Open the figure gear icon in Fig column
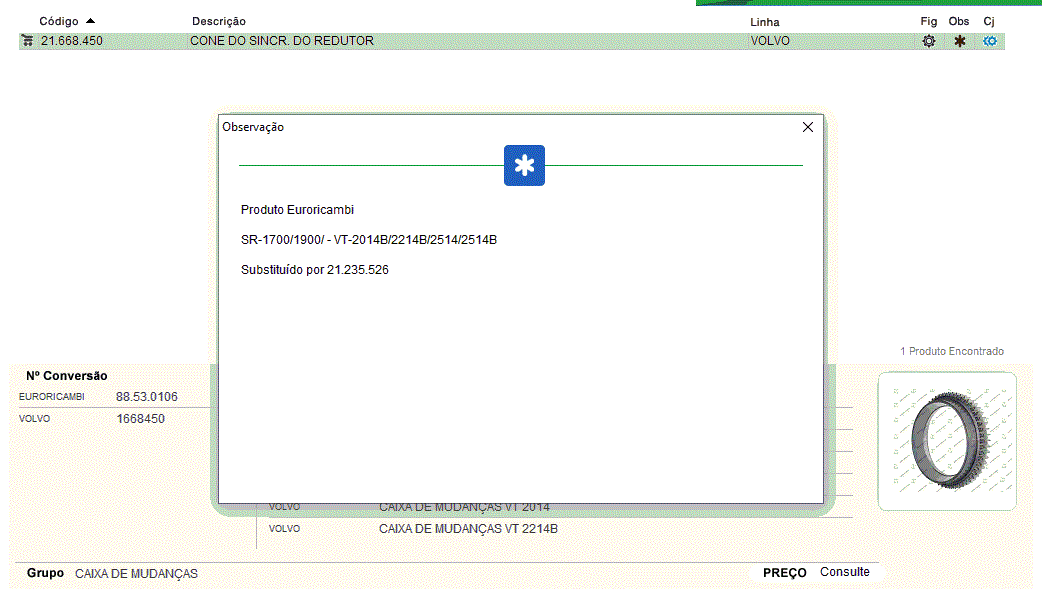 928,41
